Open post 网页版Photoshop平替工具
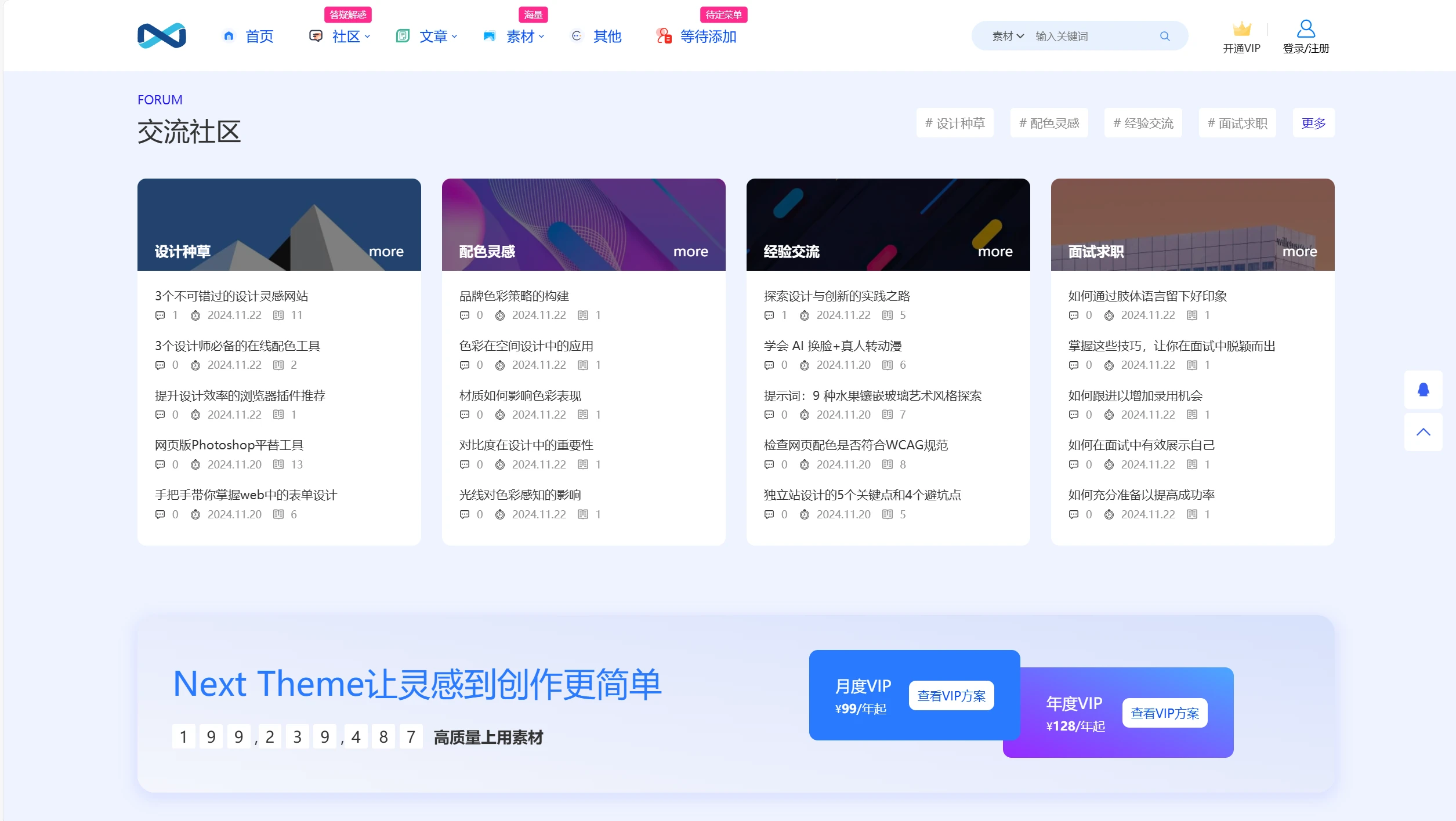The image size is (1456, 821). pyautogui.click(x=229, y=445)
